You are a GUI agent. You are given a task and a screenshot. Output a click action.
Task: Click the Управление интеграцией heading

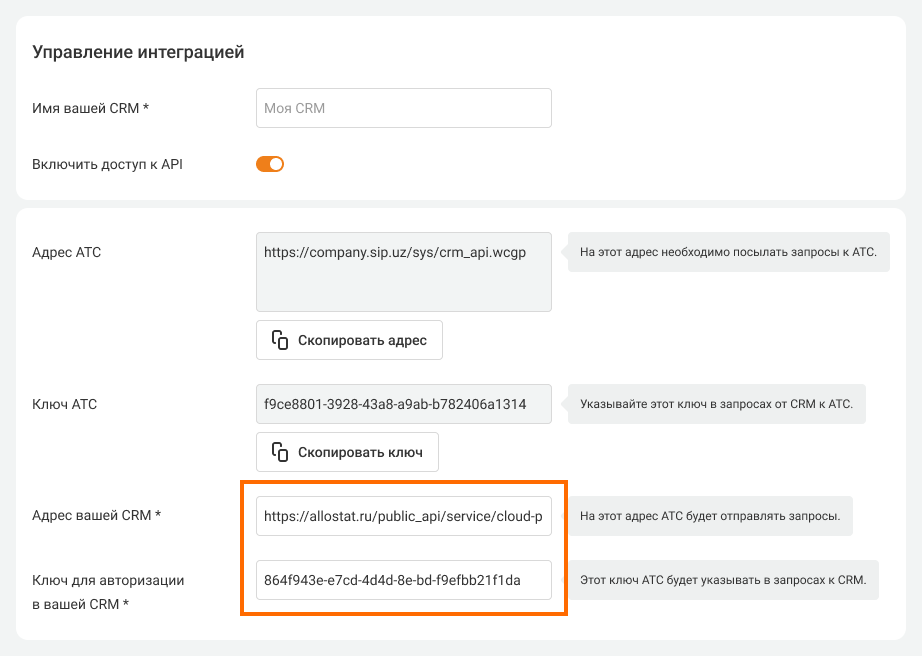[x=138, y=52]
